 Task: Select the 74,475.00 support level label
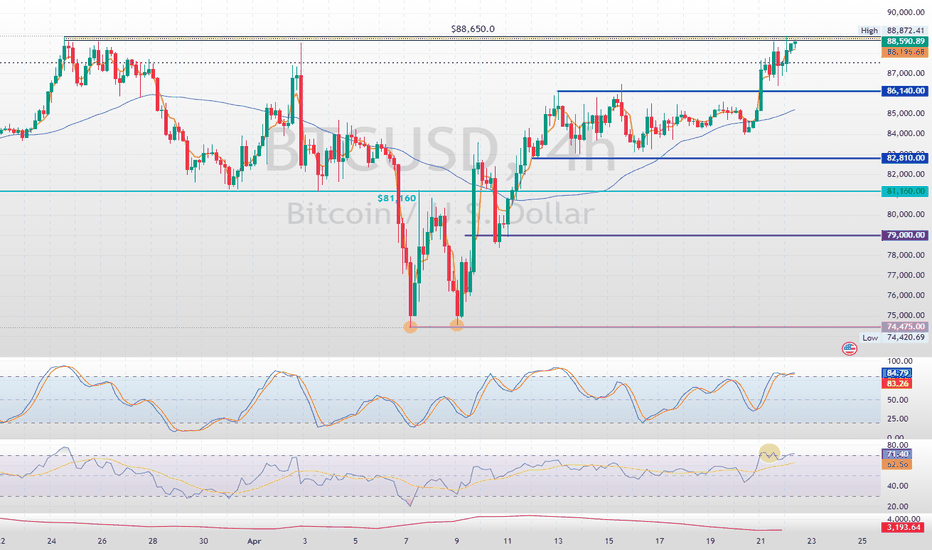click(905, 326)
